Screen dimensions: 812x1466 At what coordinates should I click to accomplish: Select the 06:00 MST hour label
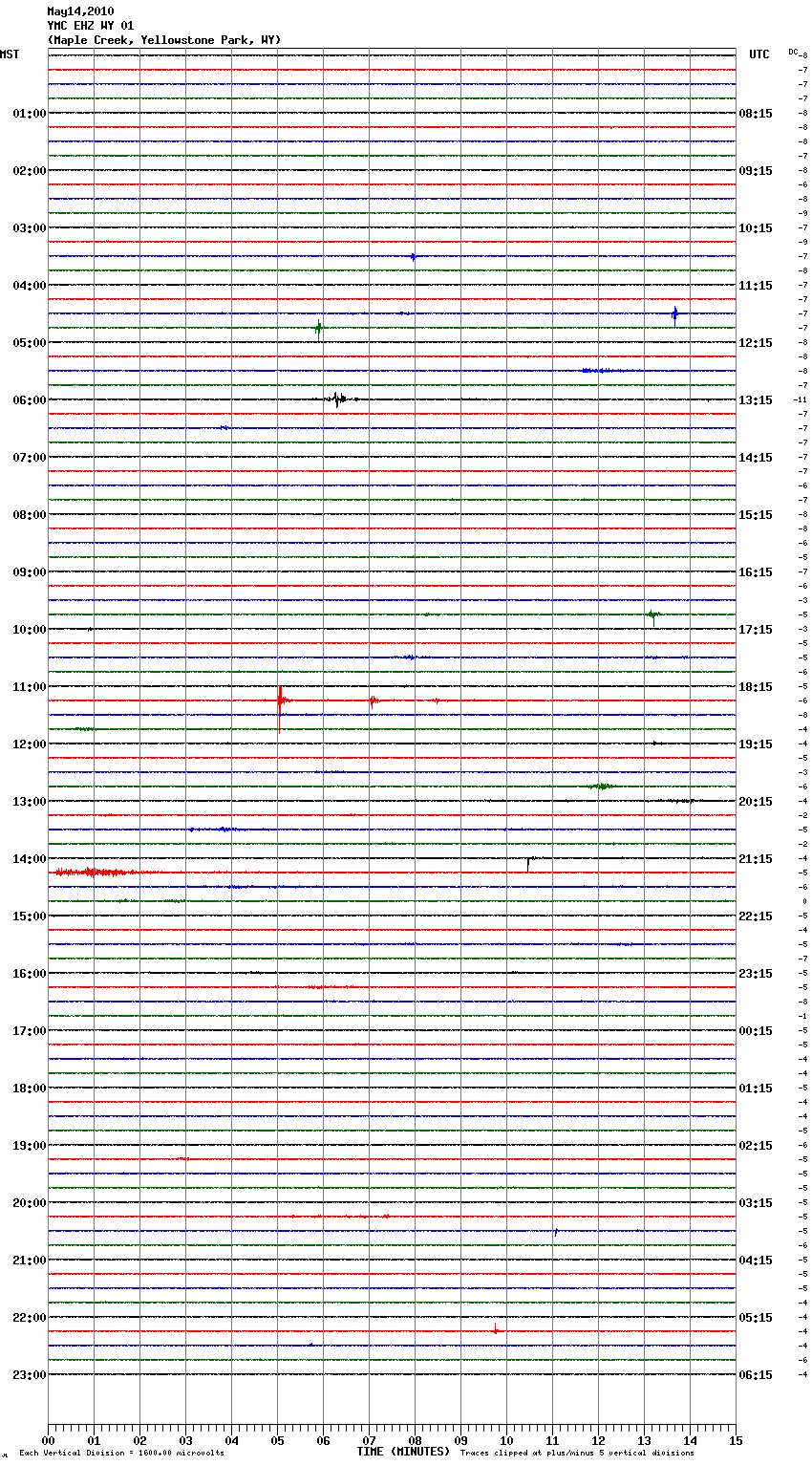[30, 399]
